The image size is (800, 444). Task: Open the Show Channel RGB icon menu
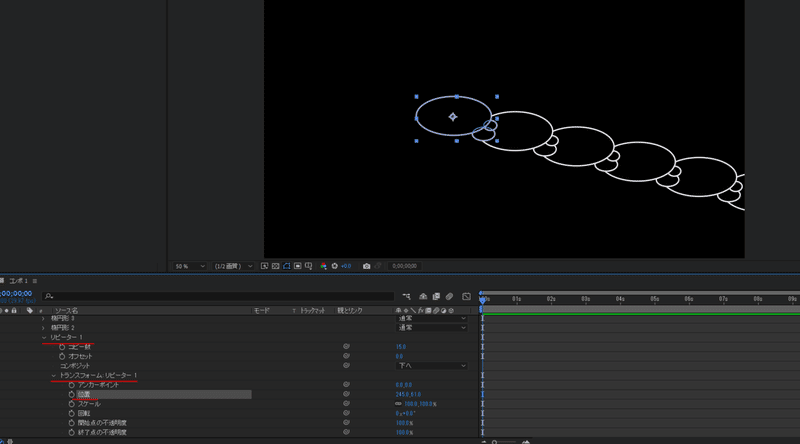pyautogui.click(x=323, y=266)
